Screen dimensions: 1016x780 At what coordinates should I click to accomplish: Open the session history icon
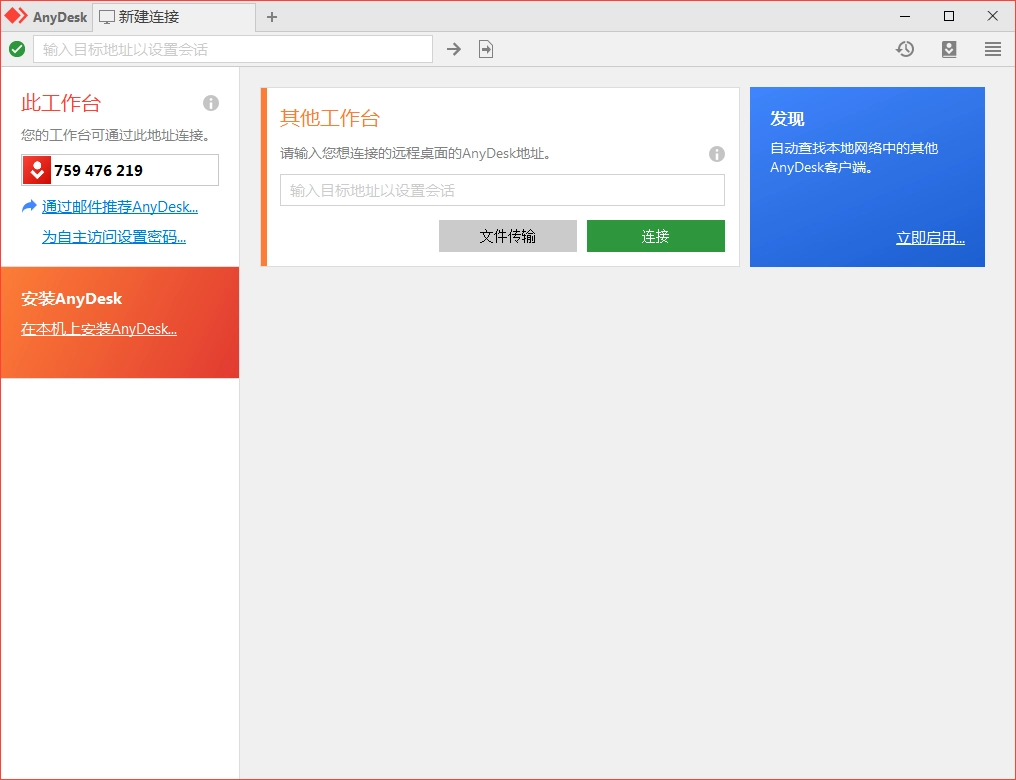(x=905, y=48)
